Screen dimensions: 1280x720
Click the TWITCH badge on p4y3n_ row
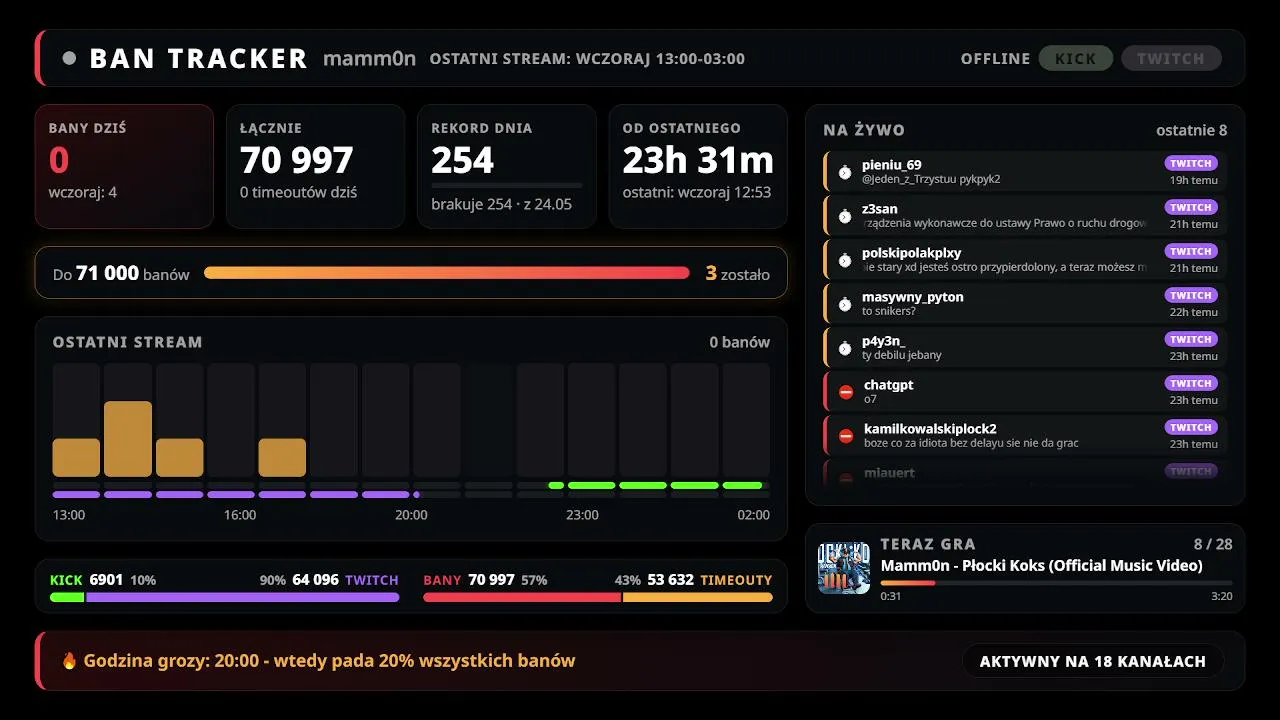tap(1191, 339)
